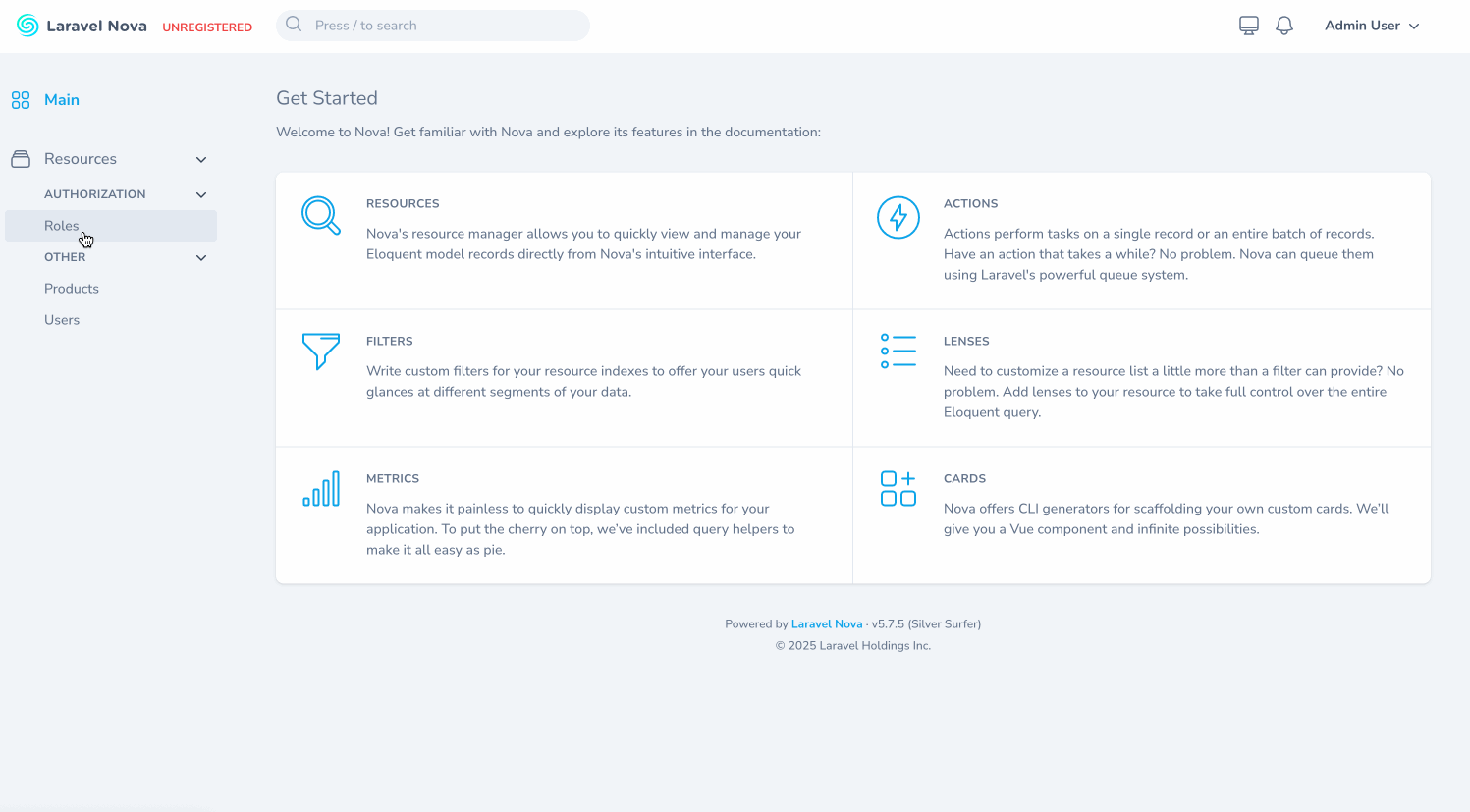Select the Filters funnel icon
The image size is (1470, 812).
coord(321,352)
